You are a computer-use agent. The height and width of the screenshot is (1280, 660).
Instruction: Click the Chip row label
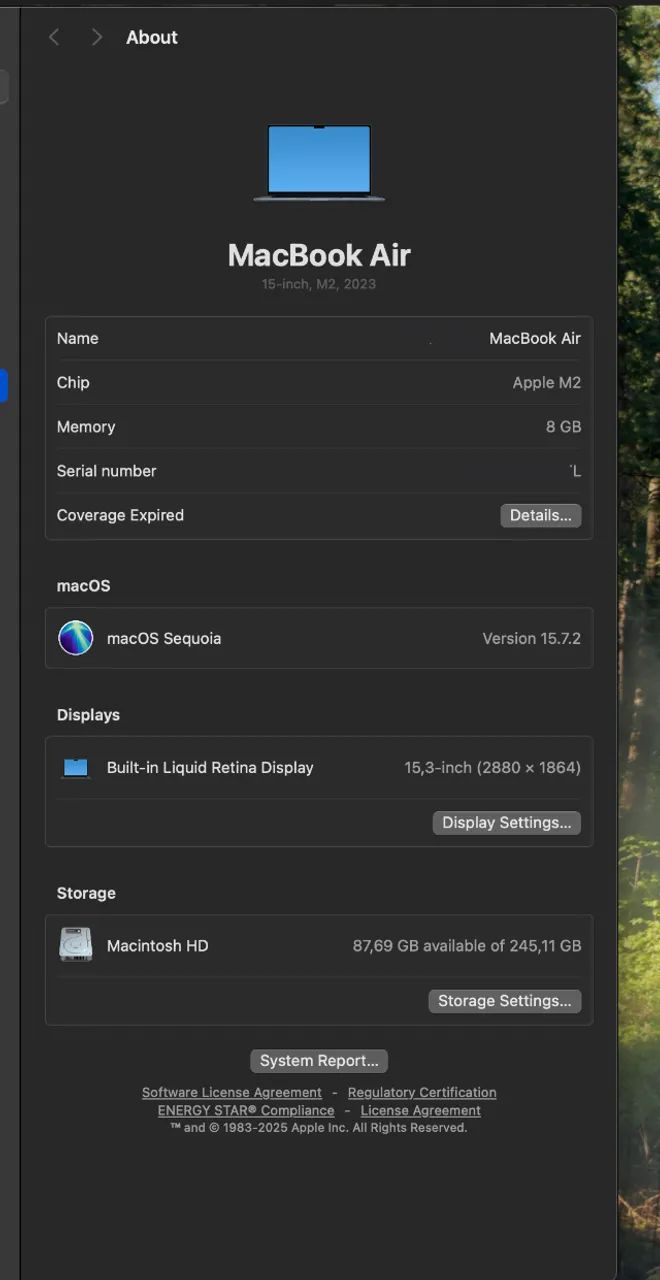click(73, 382)
